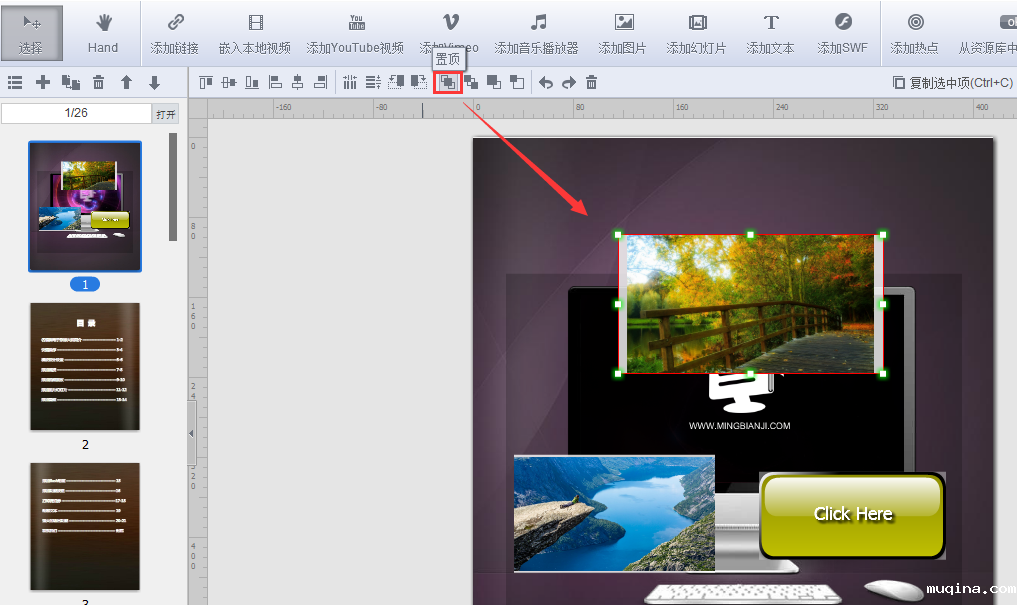Choose 嵌入本地视频 to embed local video

255,33
